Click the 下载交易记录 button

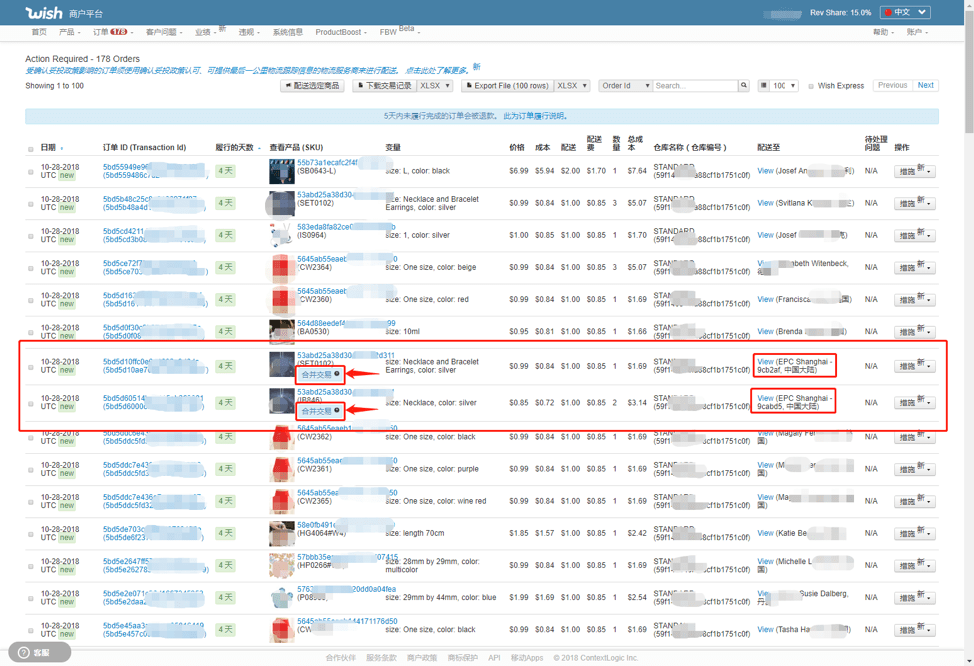[x=385, y=86]
